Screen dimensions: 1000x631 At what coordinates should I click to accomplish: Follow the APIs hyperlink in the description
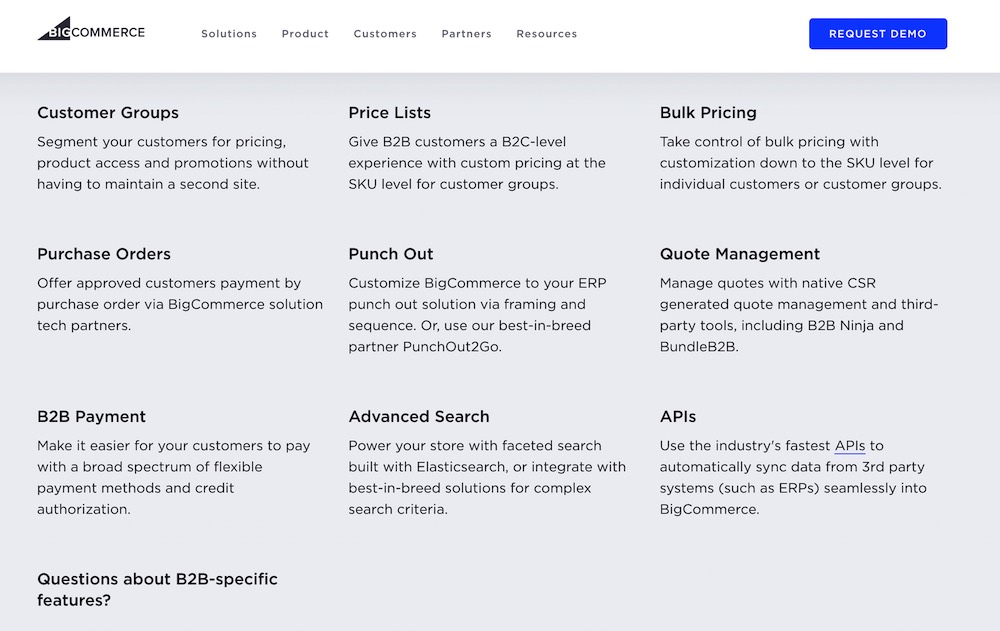[850, 446]
